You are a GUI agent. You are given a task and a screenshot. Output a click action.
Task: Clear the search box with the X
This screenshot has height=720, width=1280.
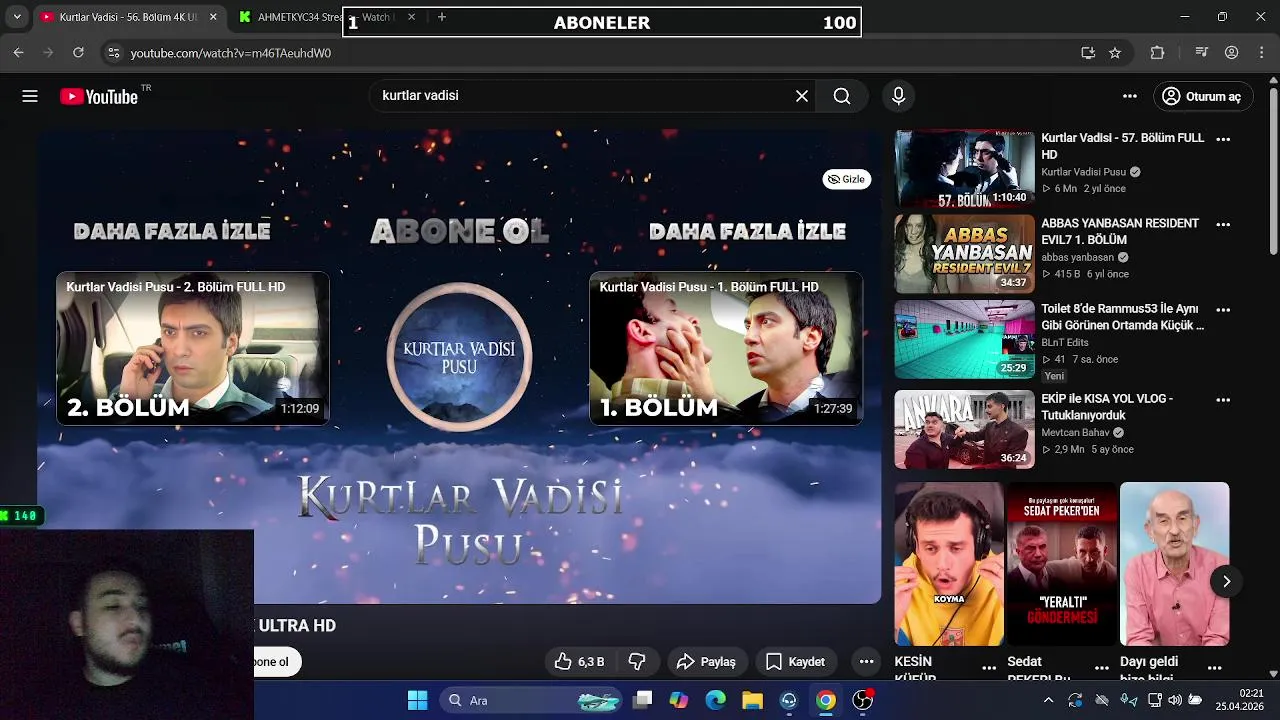(x=802, y=96)
